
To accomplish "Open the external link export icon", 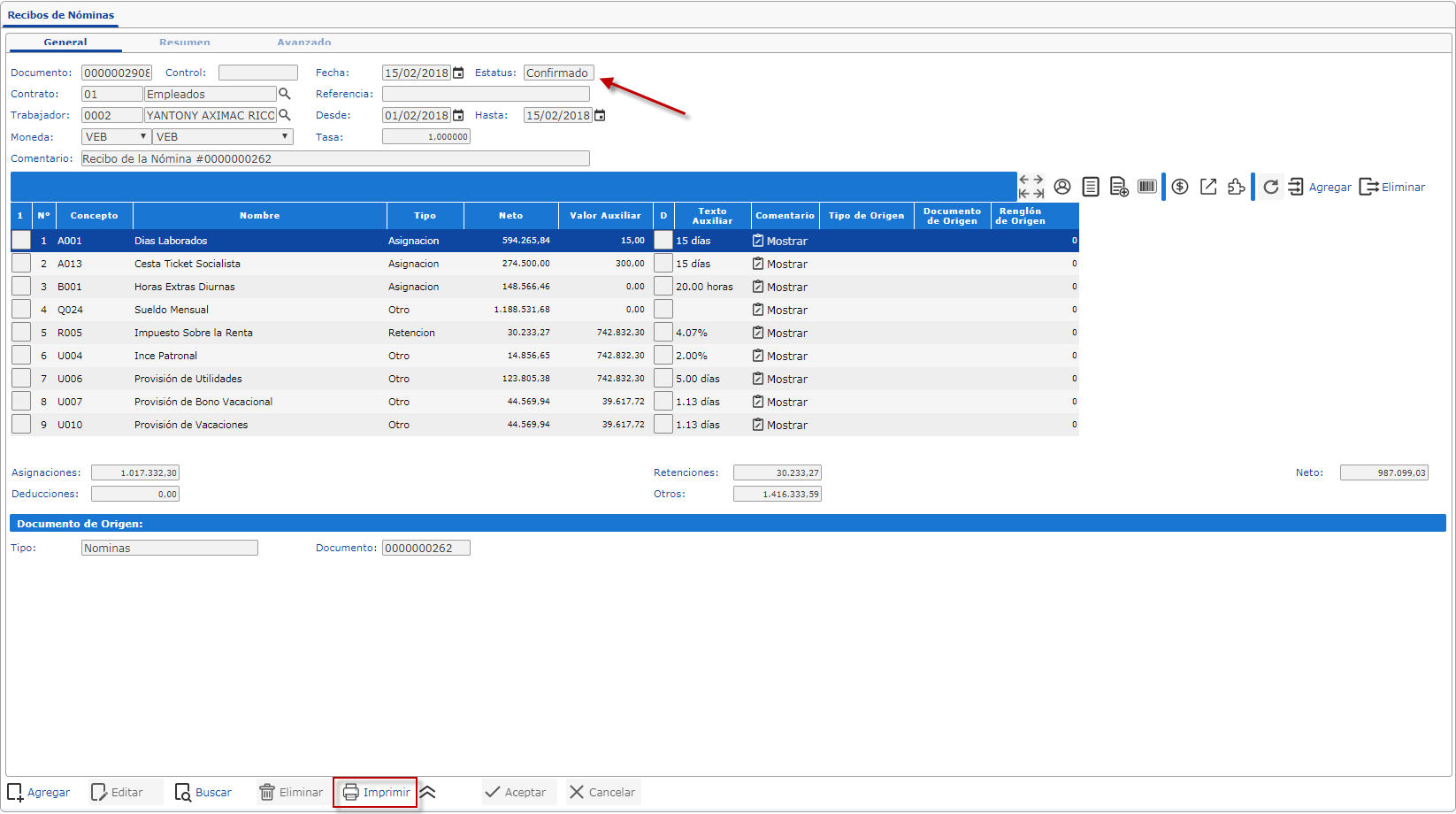I will point(1208,187).
